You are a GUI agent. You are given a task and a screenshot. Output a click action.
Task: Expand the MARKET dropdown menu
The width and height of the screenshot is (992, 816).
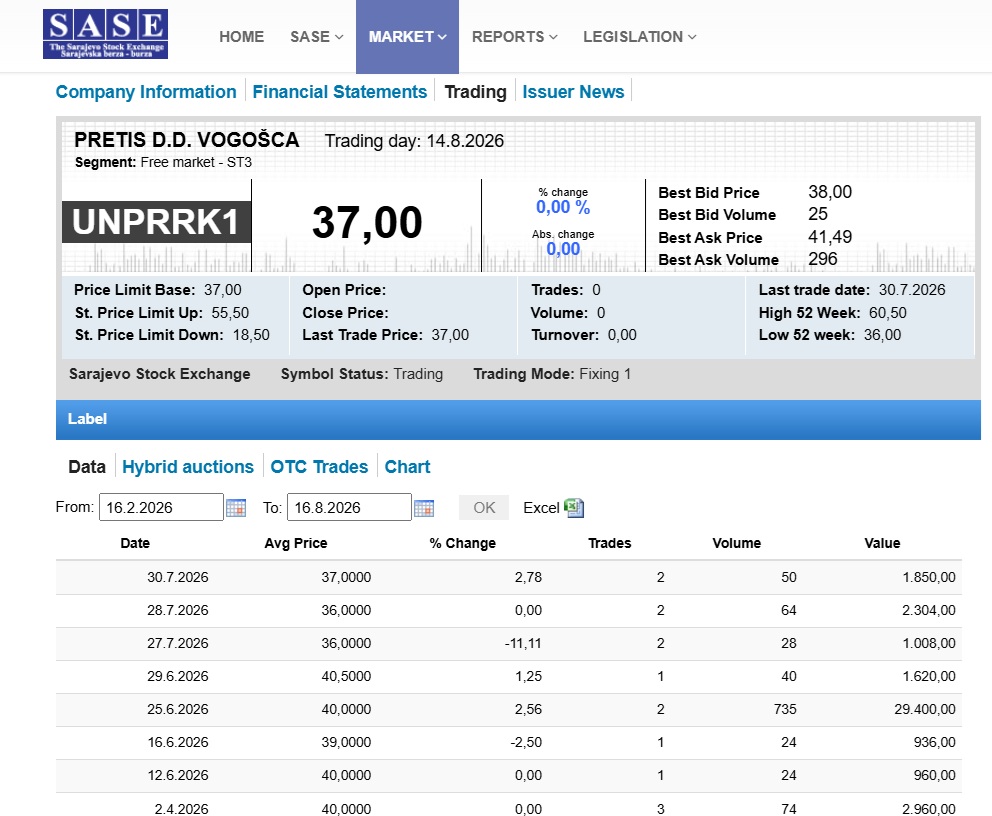(x=407, y=37)
